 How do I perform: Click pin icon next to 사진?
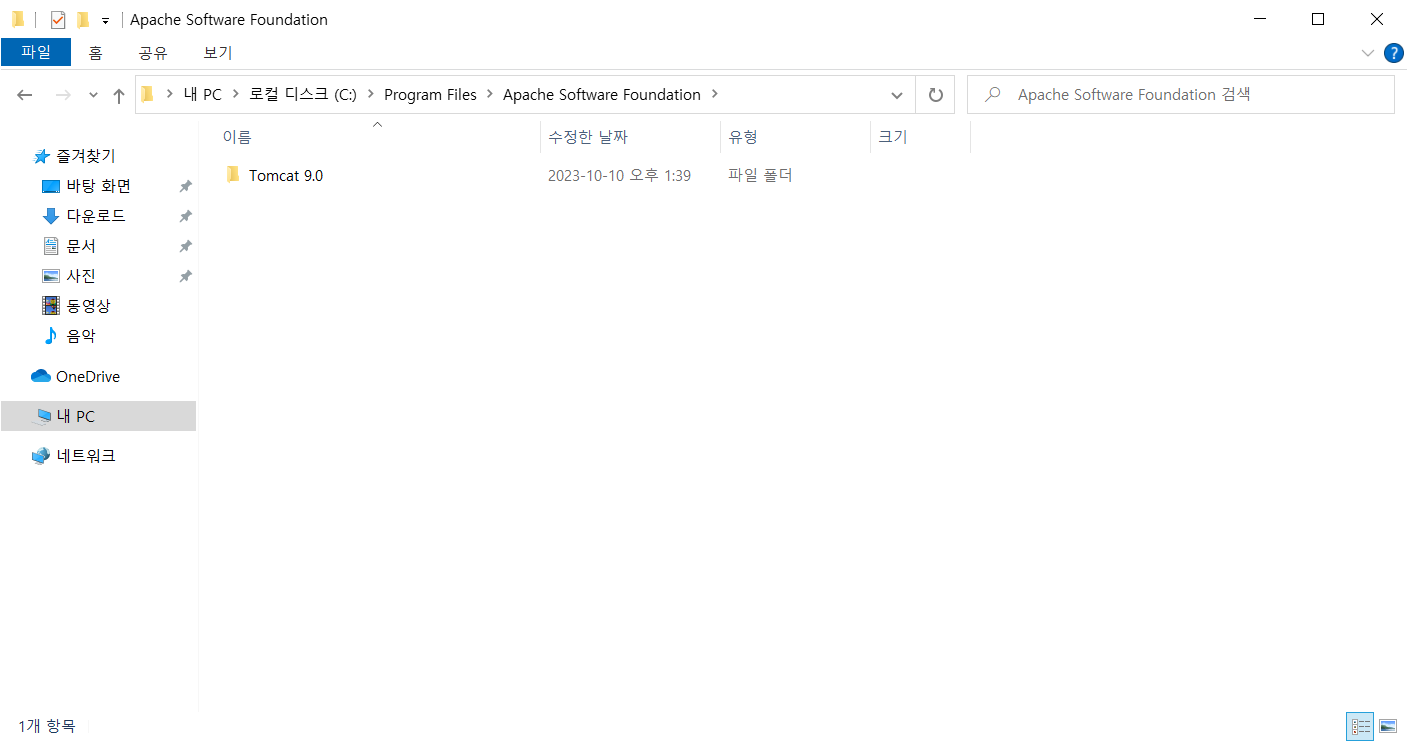(185, 276)
